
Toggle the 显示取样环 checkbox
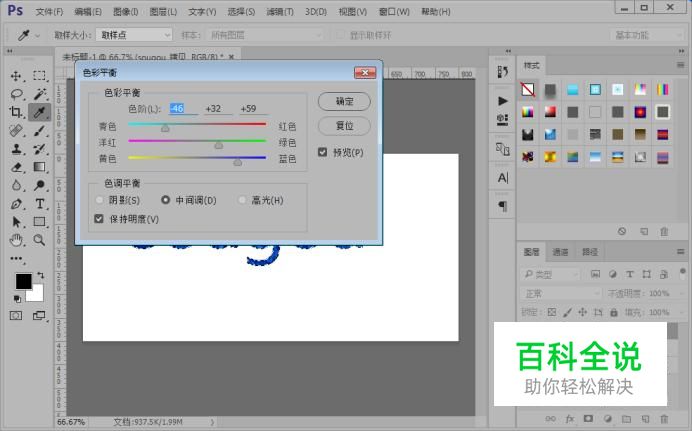pyautogui.click(x=340, y=35)
